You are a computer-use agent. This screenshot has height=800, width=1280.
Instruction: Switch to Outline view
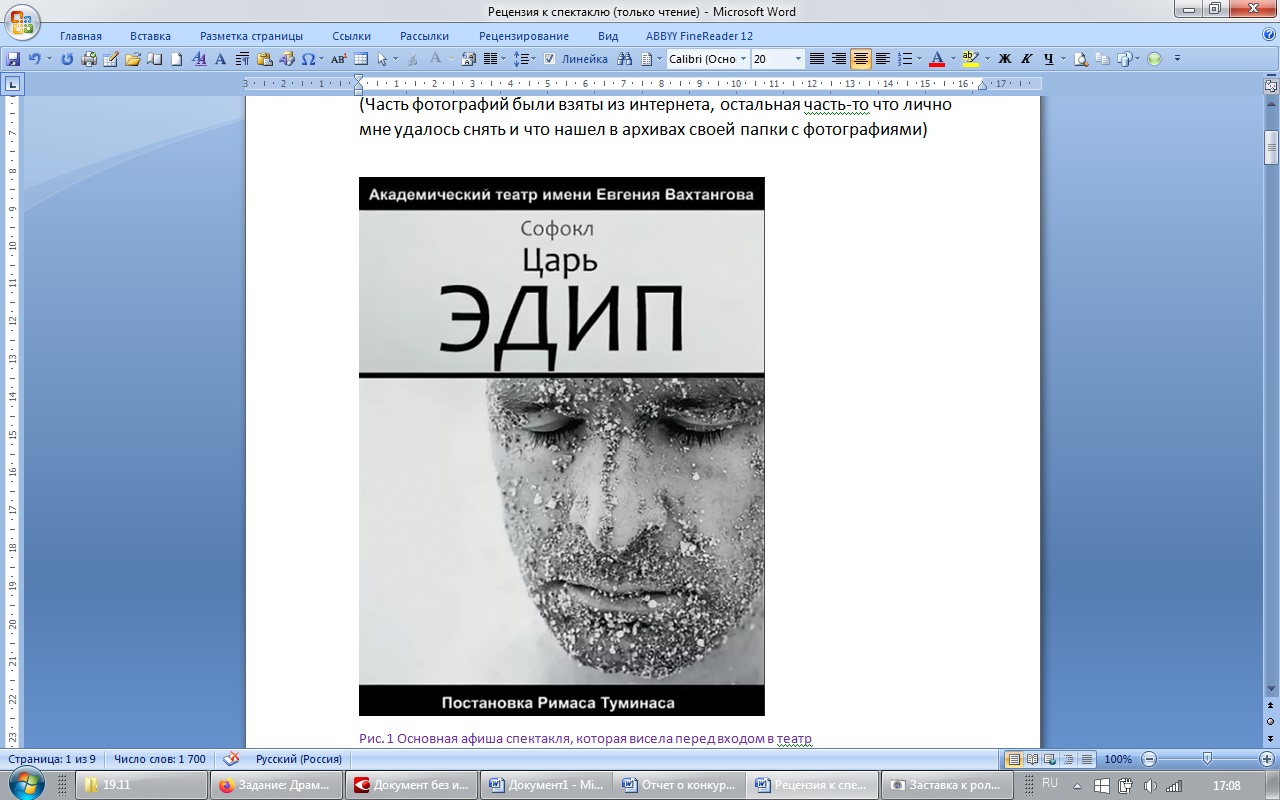(x=1069, y=759)
